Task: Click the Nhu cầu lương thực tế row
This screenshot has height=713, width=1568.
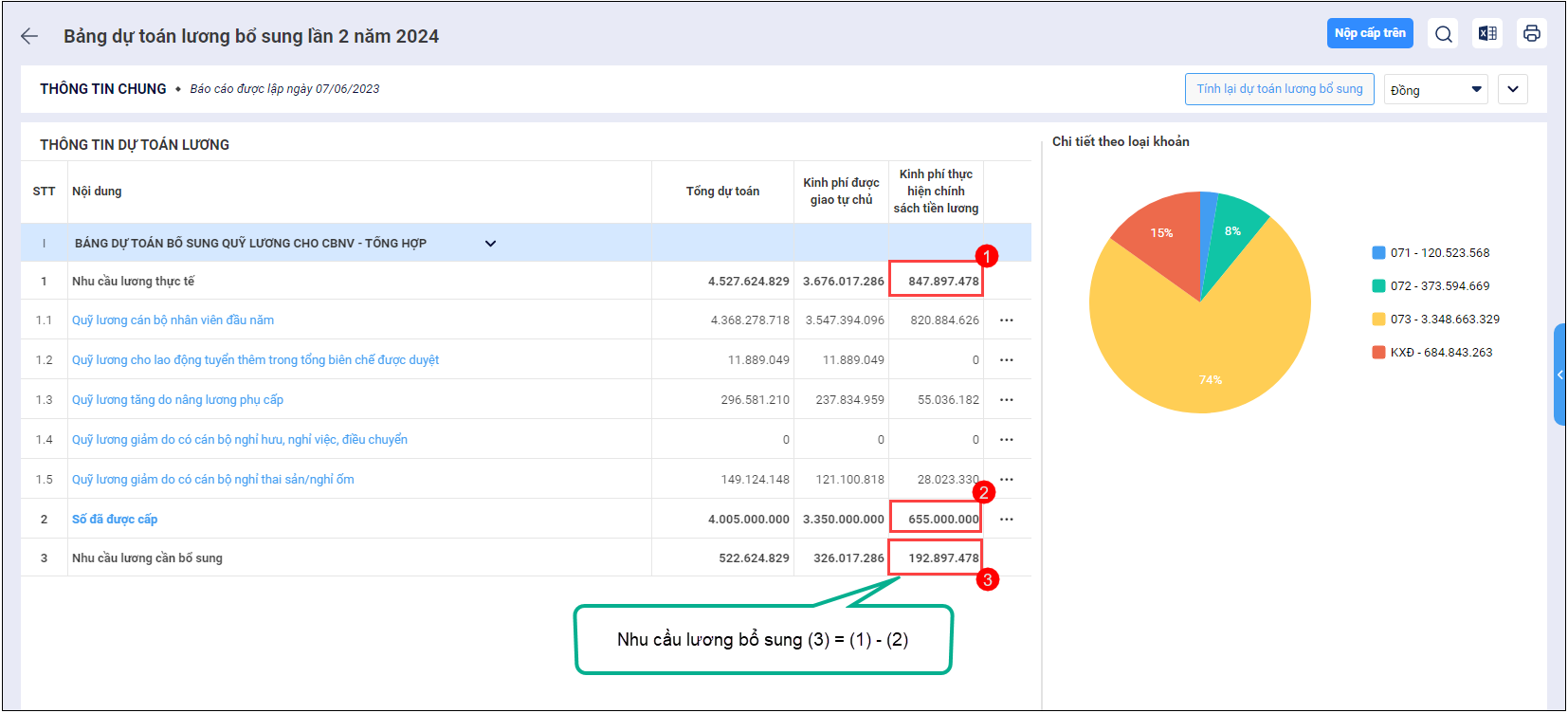Action: point(526,281)
